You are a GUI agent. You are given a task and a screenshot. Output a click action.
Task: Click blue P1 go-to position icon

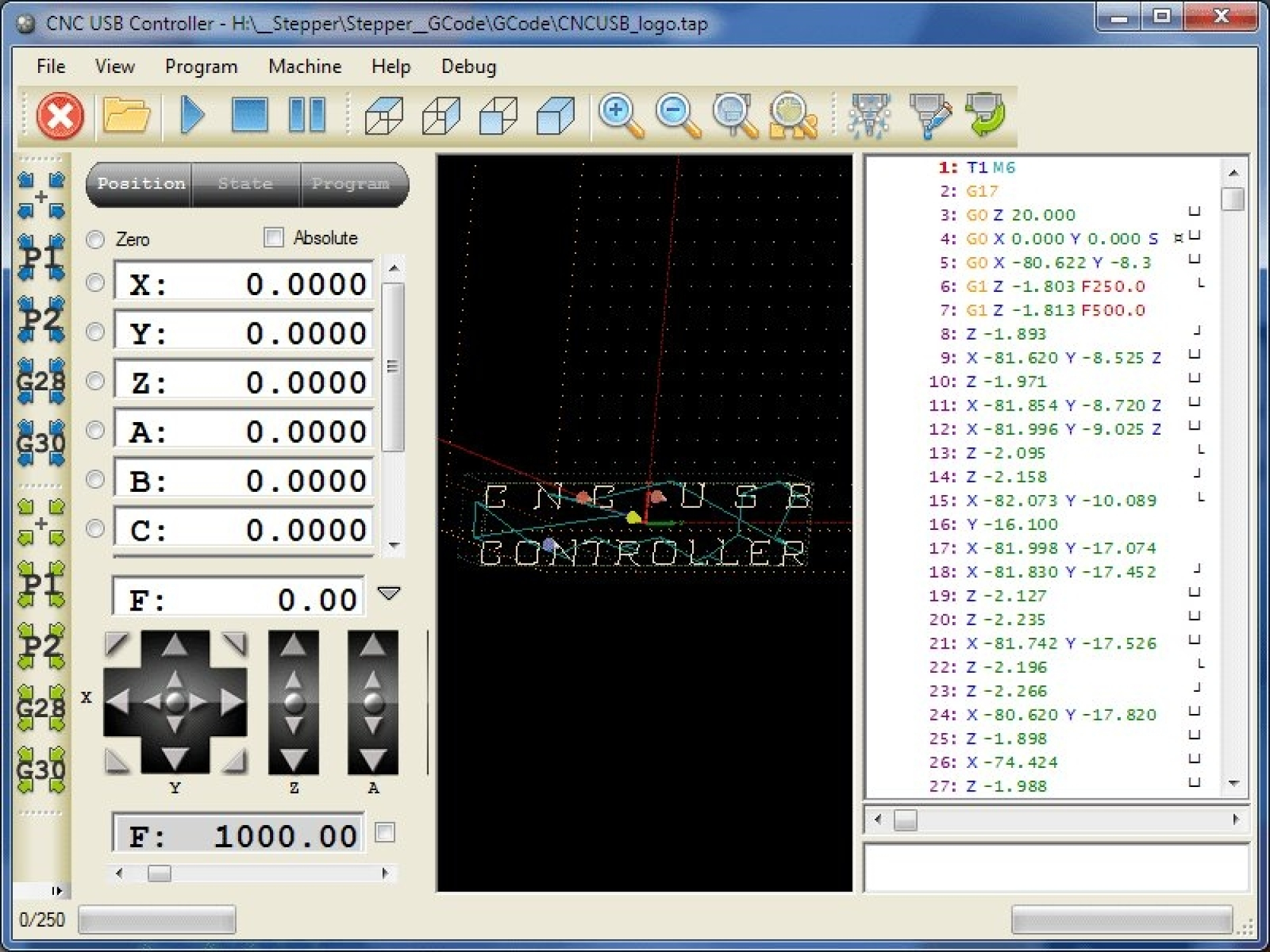[41, 258]
